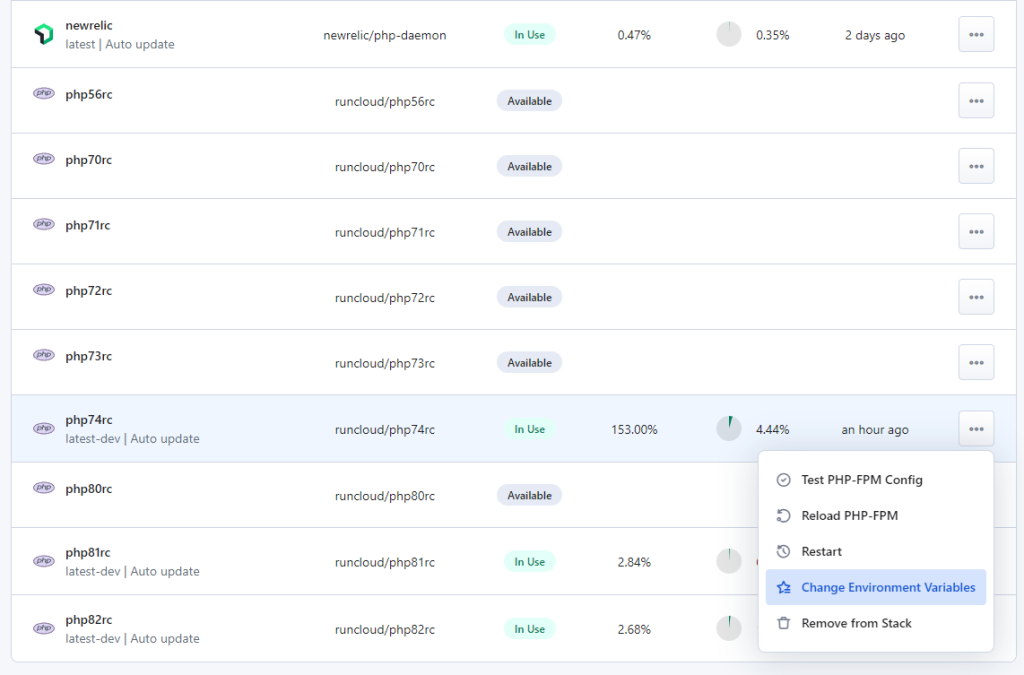
Task: Open the three-dot menu for newrelic
Action: click(976, 35)
